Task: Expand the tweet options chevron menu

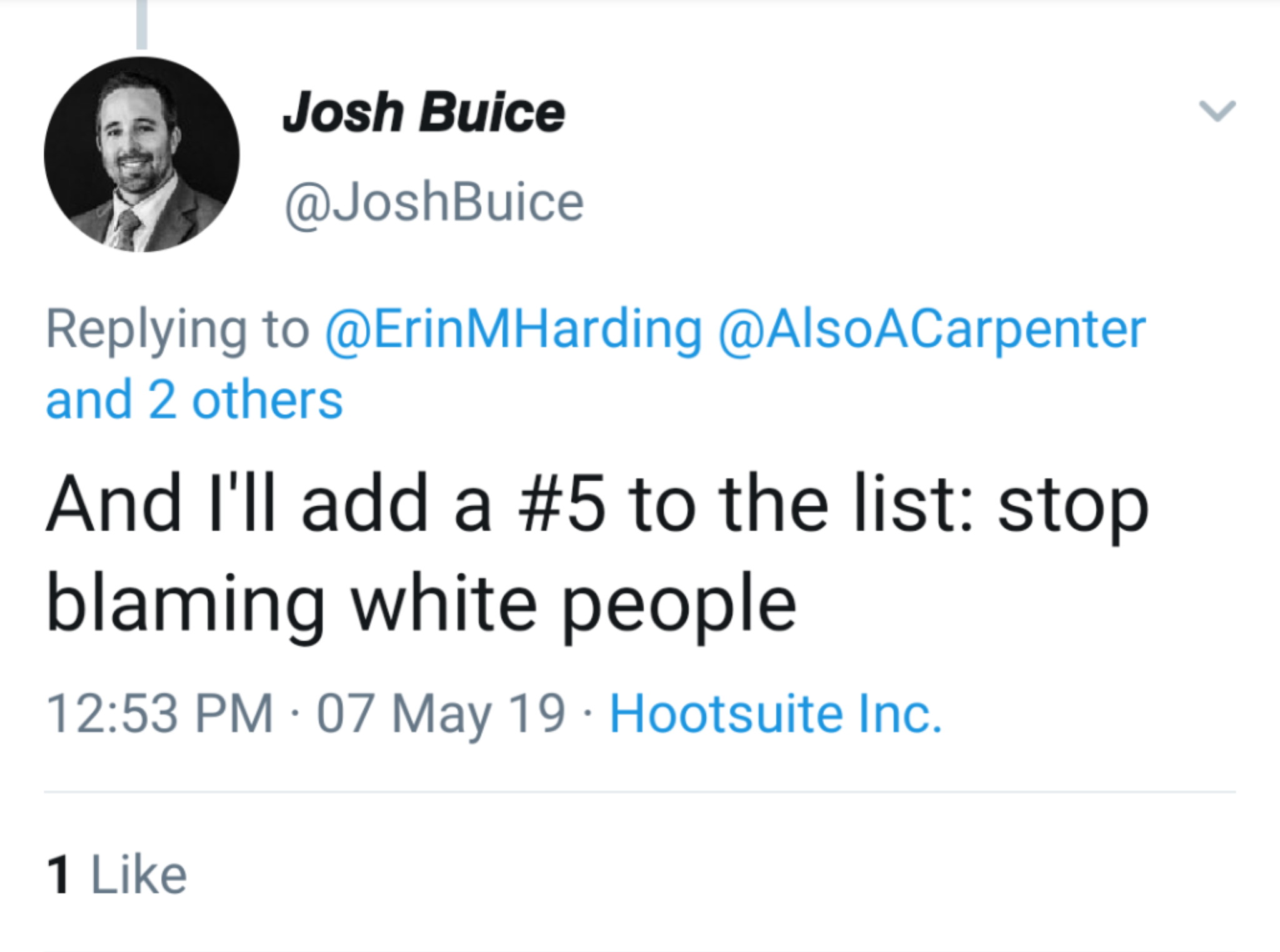Action: [x=1217, y=111]
